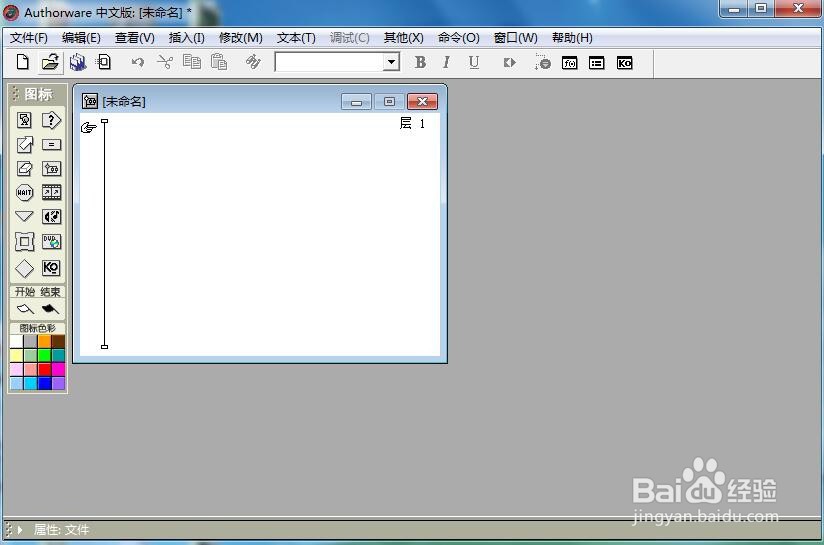Choose the yellow icon color swatch
The height and width of the screenshot is (545, 824).
[17, 356]
